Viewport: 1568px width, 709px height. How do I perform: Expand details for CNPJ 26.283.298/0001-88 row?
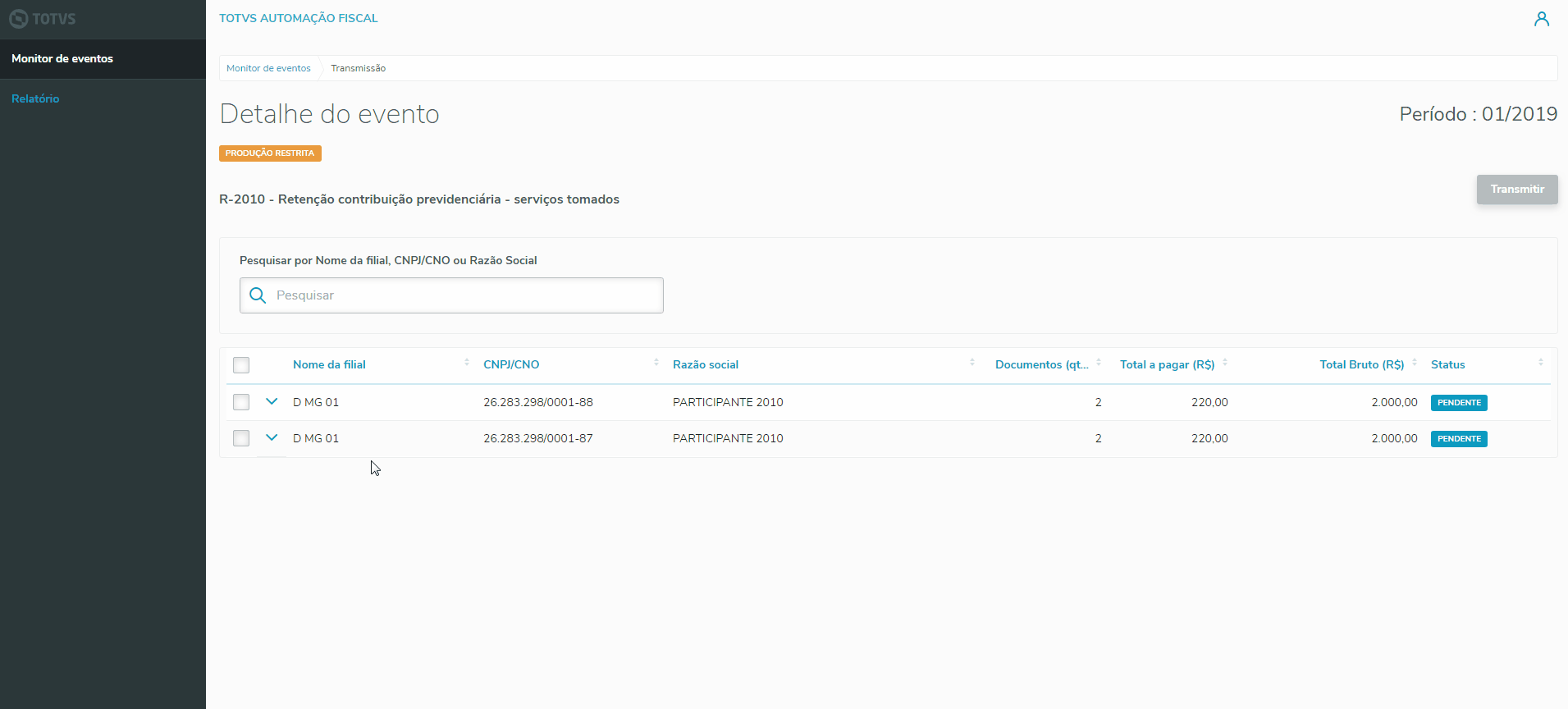coord(272,401)
